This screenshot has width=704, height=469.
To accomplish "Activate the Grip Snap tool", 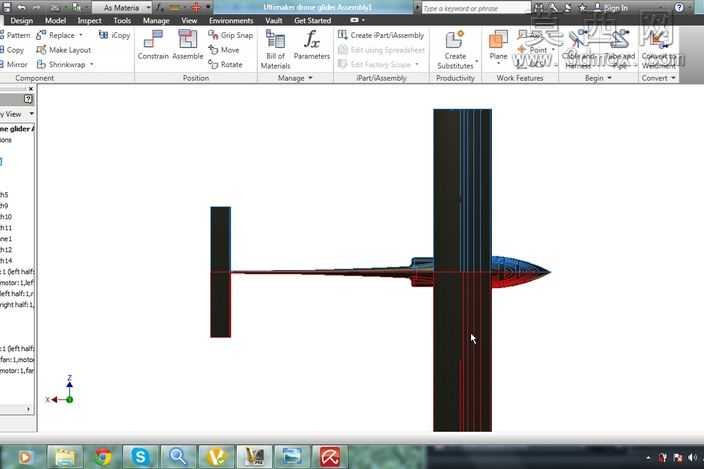I will (231, 35).
